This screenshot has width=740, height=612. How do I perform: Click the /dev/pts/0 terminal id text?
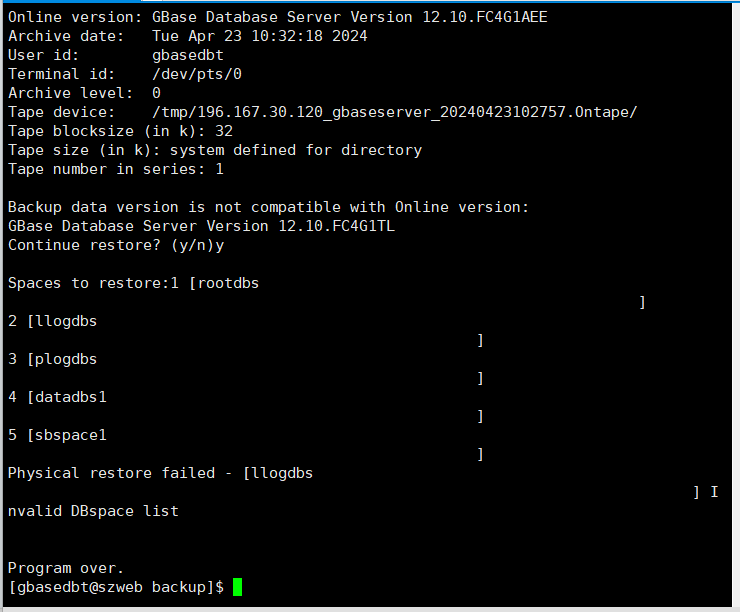point(196,74)
